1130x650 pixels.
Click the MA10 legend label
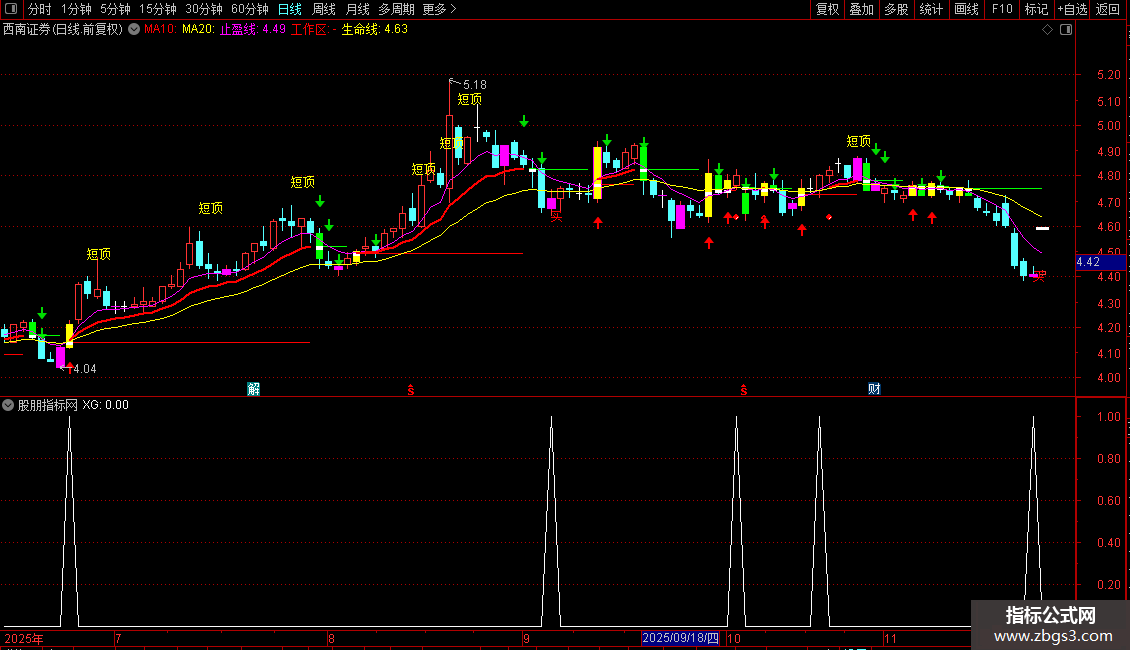click(160, 30)
